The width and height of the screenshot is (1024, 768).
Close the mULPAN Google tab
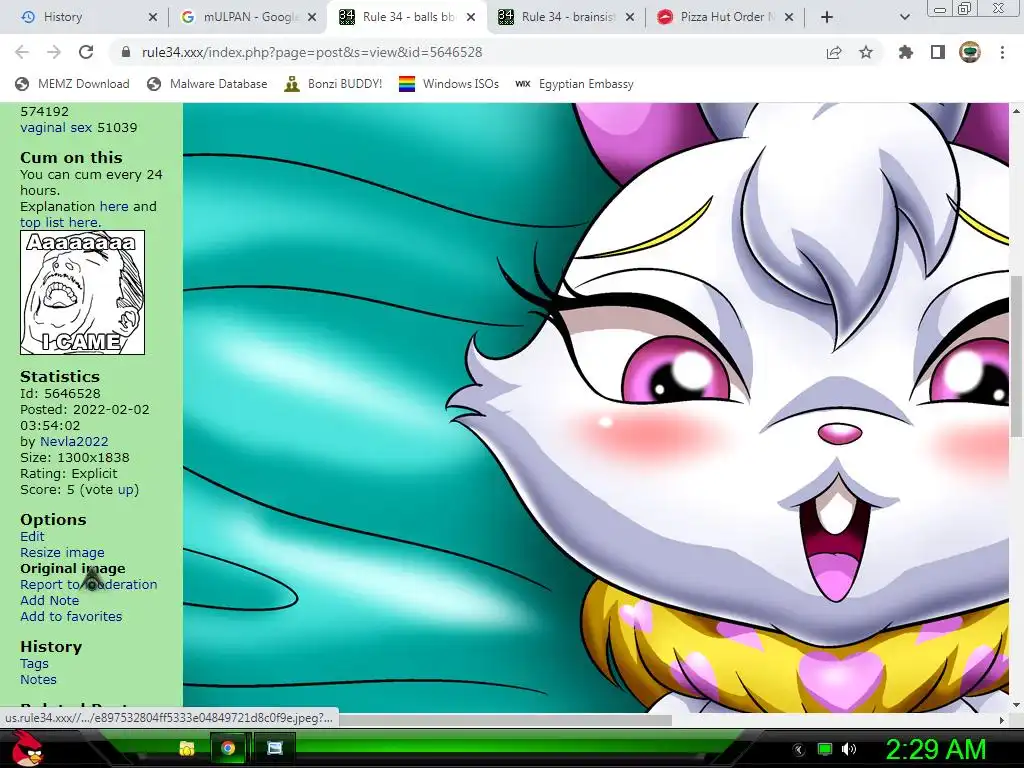point(312,17)
